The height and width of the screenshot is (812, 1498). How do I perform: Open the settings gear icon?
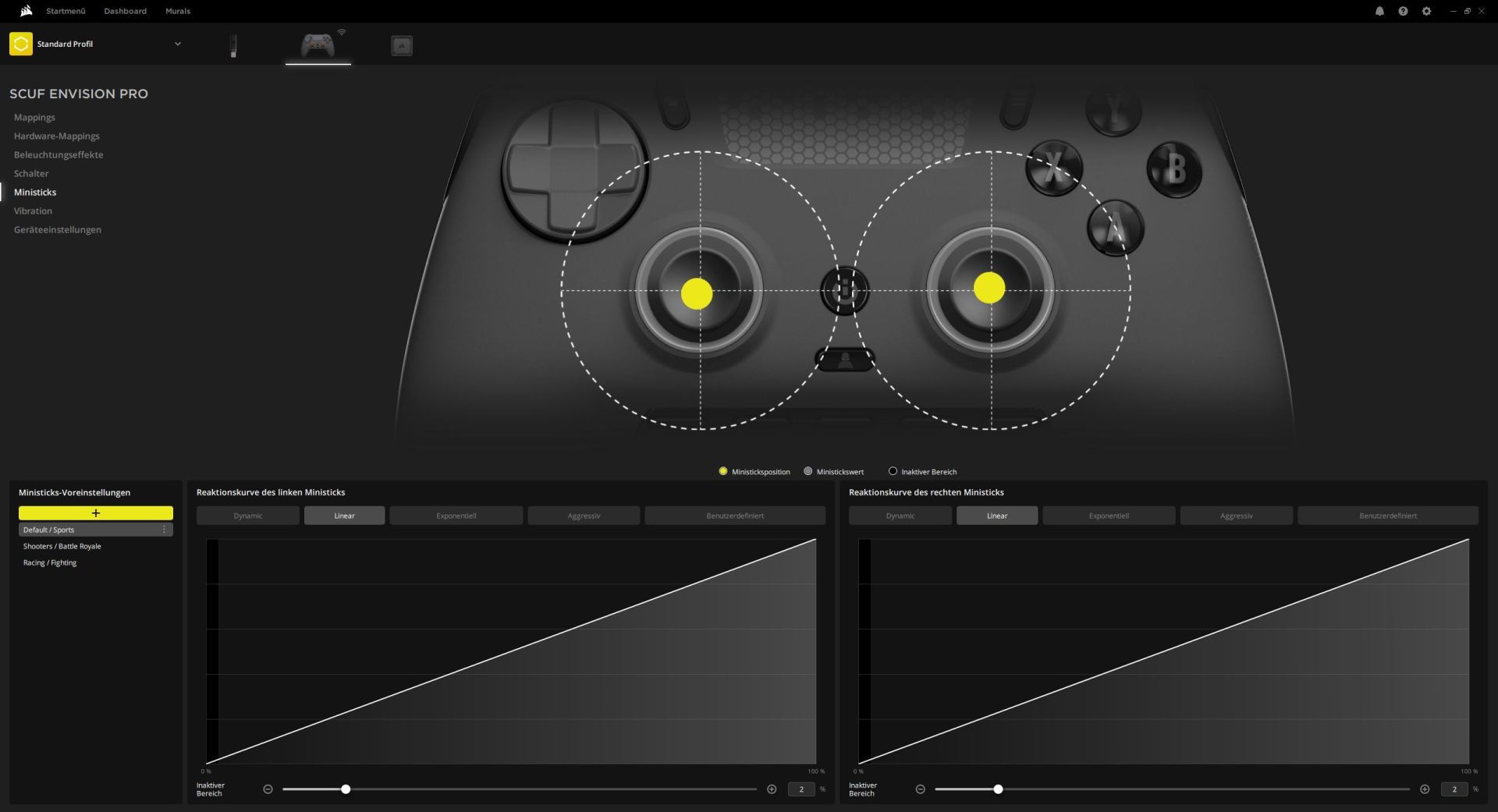click(x=1426, y=11)
